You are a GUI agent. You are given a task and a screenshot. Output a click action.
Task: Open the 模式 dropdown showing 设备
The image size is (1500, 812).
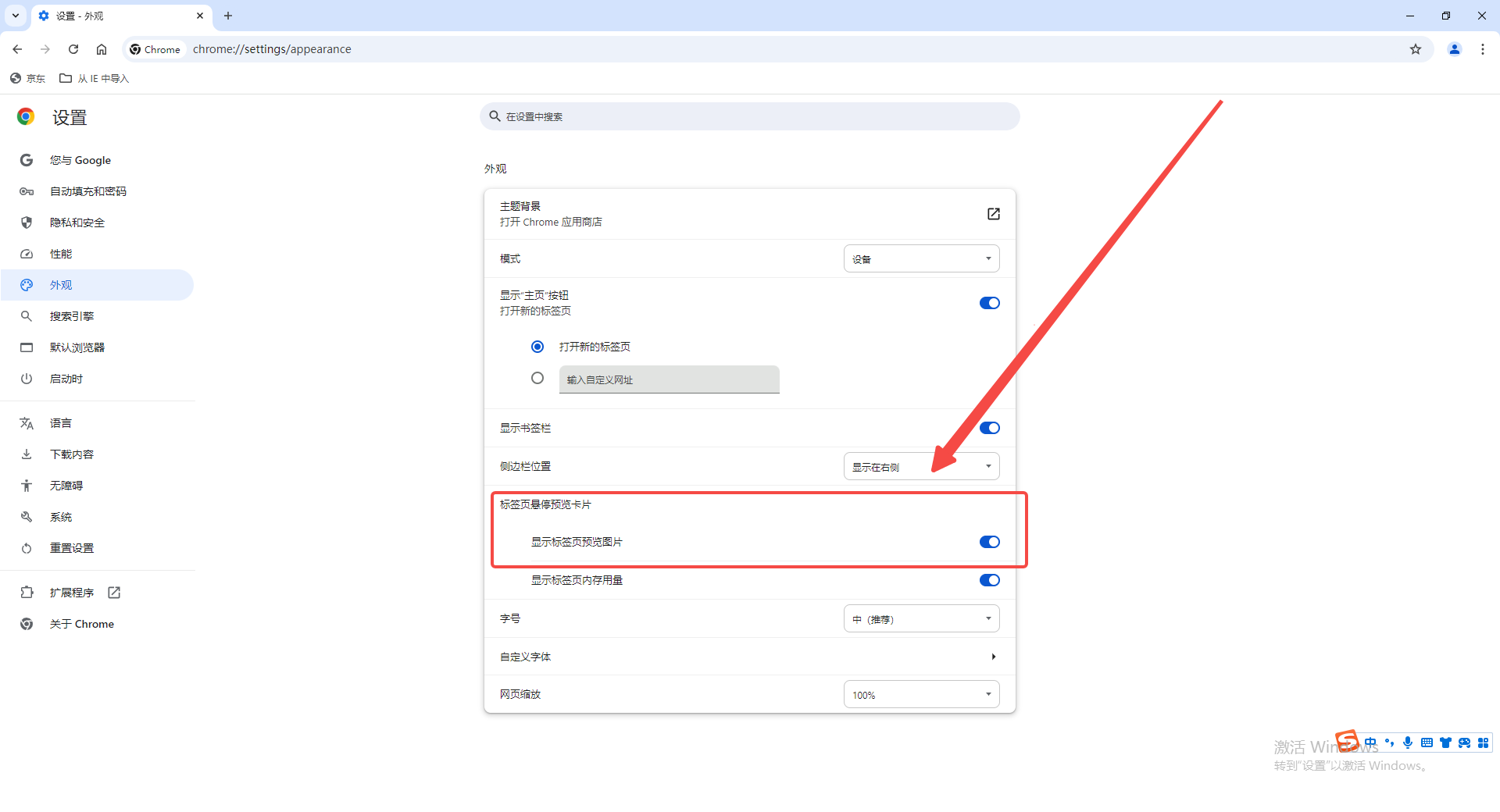[x=922, y=258]
